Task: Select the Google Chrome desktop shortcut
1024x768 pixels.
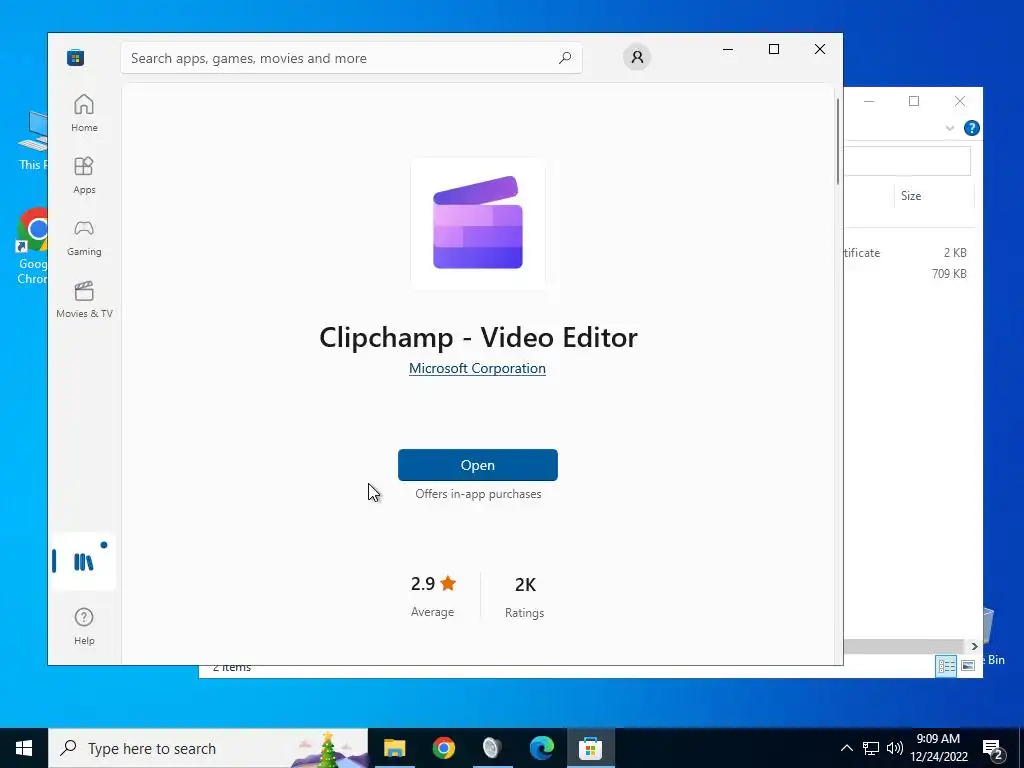Action: (x=32, y=247)
